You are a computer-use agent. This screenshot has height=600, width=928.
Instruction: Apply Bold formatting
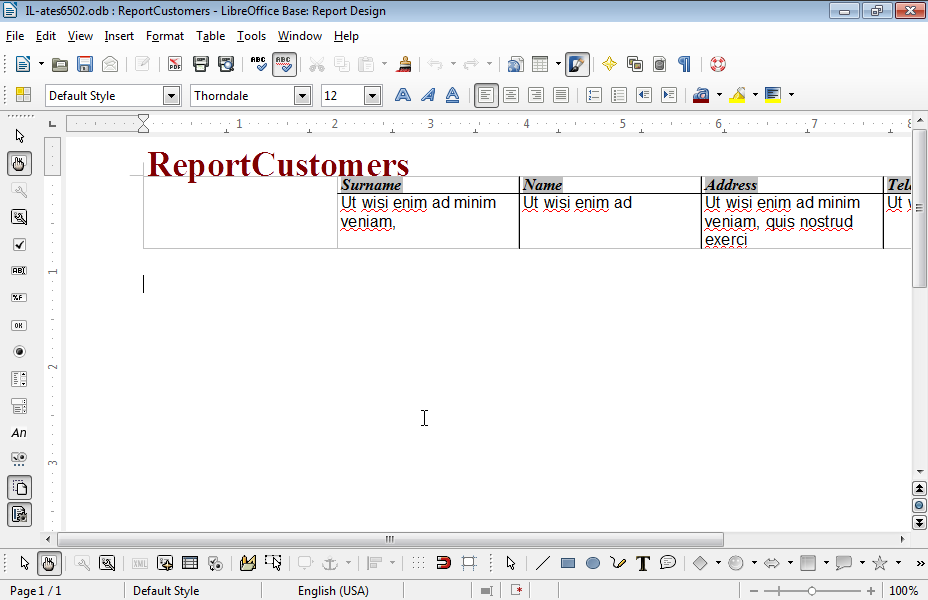tap(403, 95)
